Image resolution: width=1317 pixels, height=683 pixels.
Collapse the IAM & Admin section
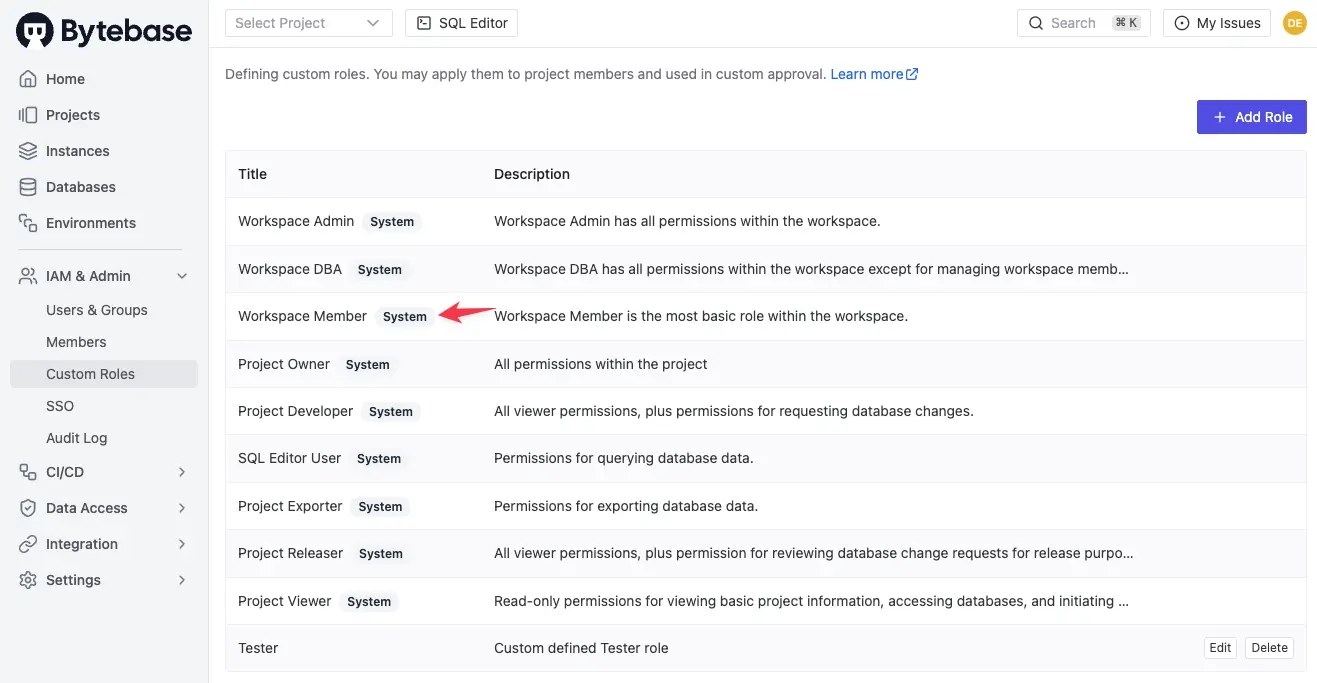pyautogui.click(x=182, y=276)
